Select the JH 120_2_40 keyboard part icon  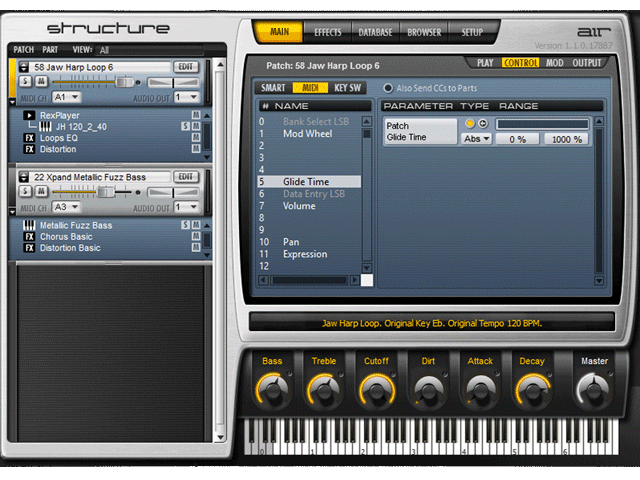(45, 127)
